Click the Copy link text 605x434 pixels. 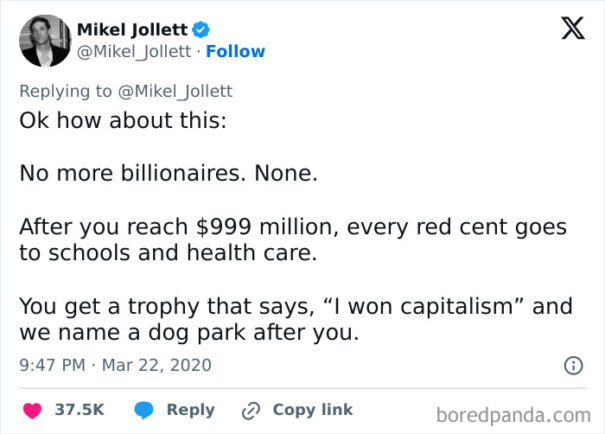[313, 410]
